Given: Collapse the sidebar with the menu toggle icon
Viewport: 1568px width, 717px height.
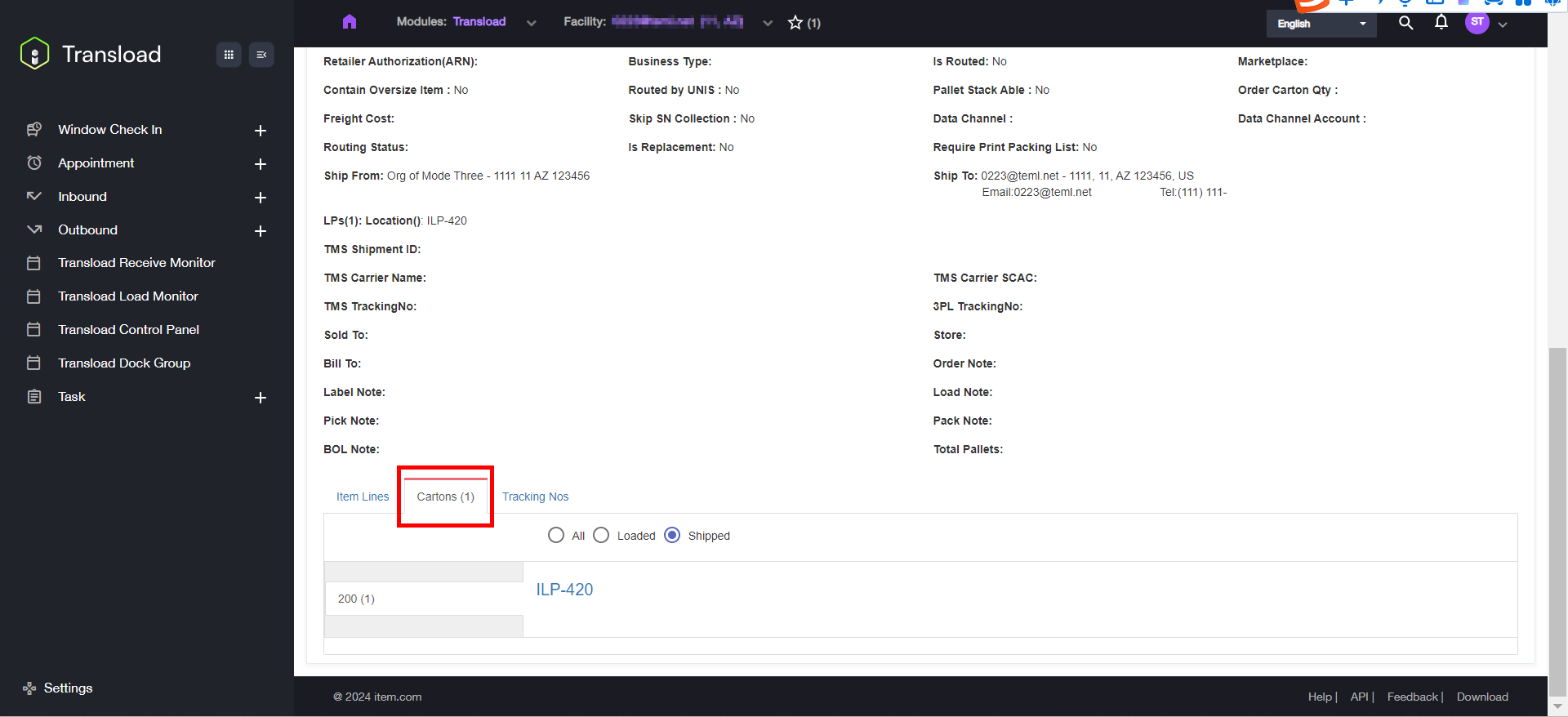Looking at the screenshot, I should (261, 55).
